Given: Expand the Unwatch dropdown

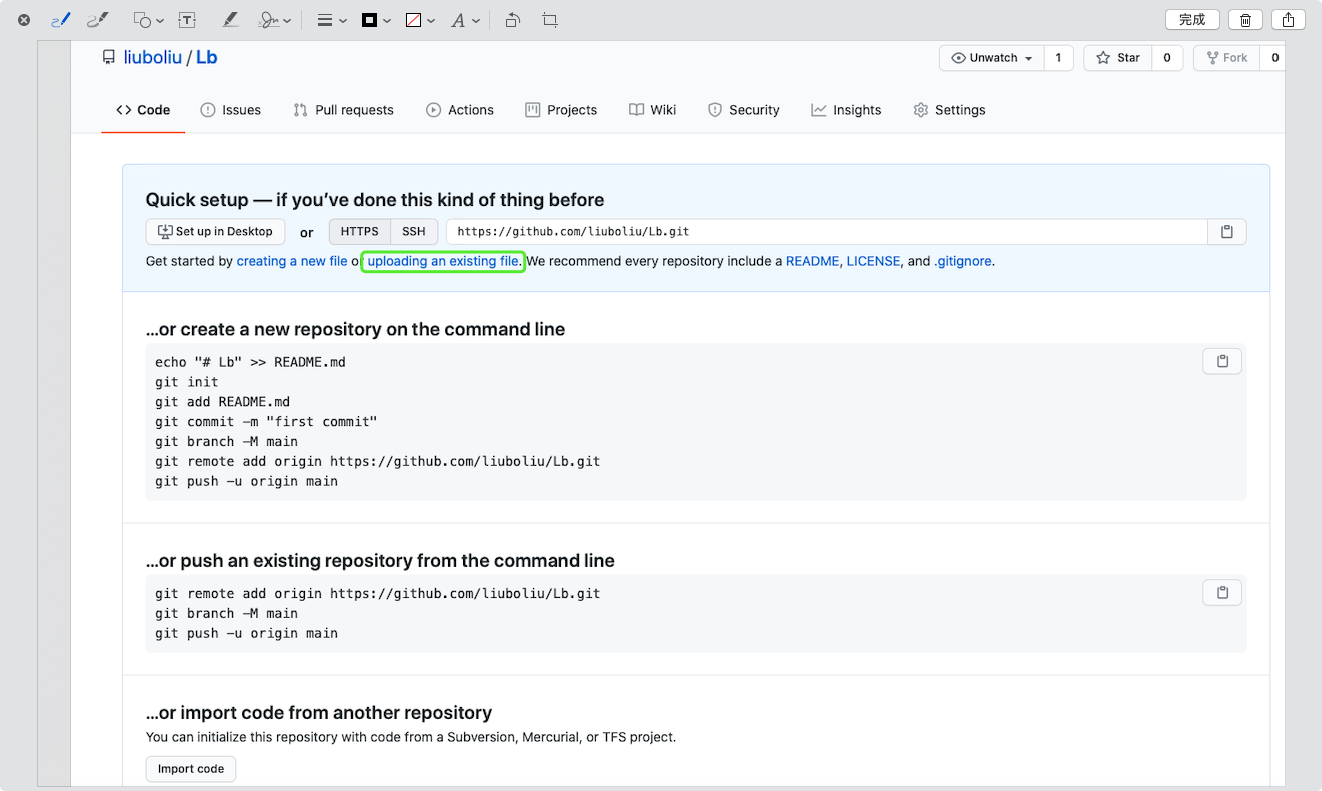Looking at the screenshot, I should 990,57.
